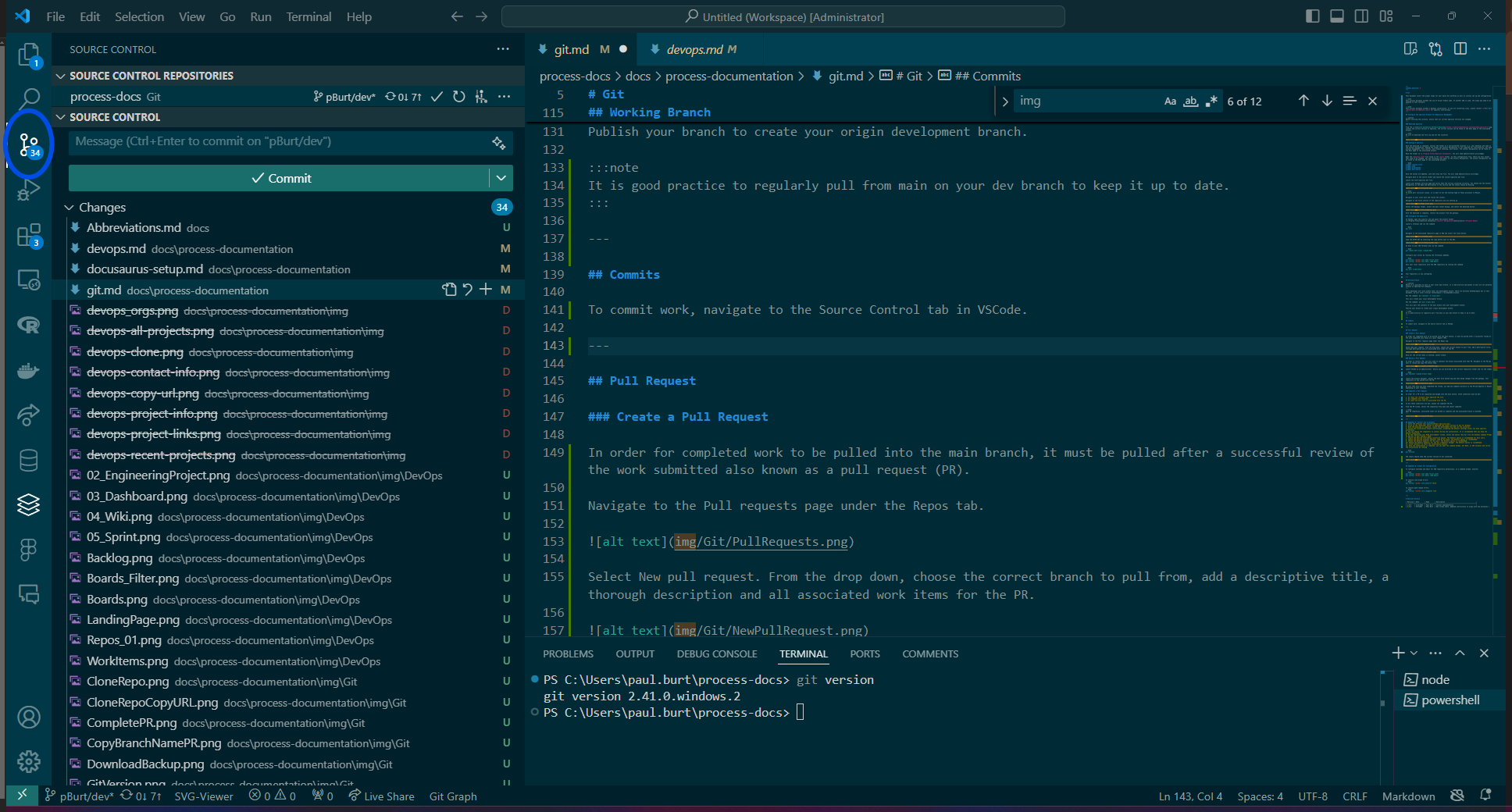Toggle whole word matching in find
The width and height of the screenshot is (1512, 812).
(1191, 101)
